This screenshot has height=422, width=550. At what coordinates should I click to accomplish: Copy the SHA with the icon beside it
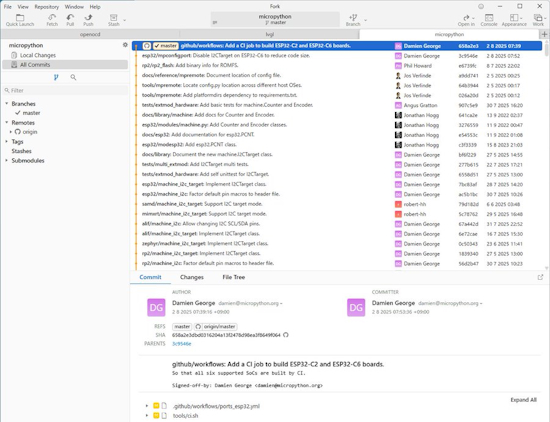click(x=286, y=335)
